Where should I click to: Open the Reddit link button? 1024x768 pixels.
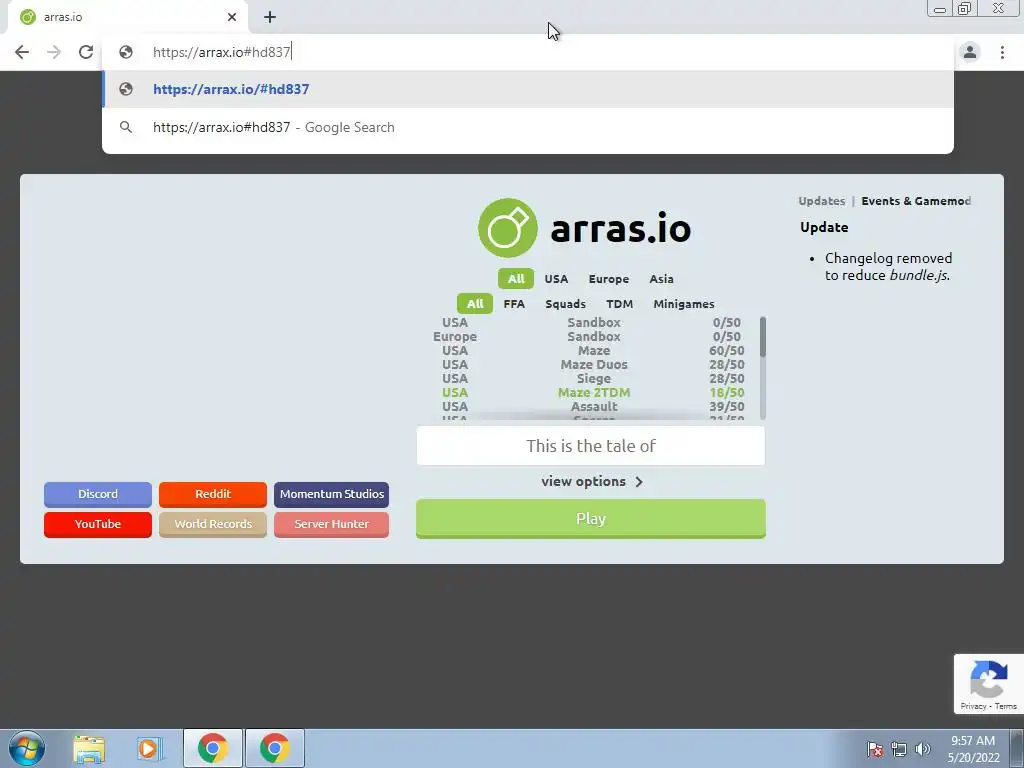(x=213, y=494)
